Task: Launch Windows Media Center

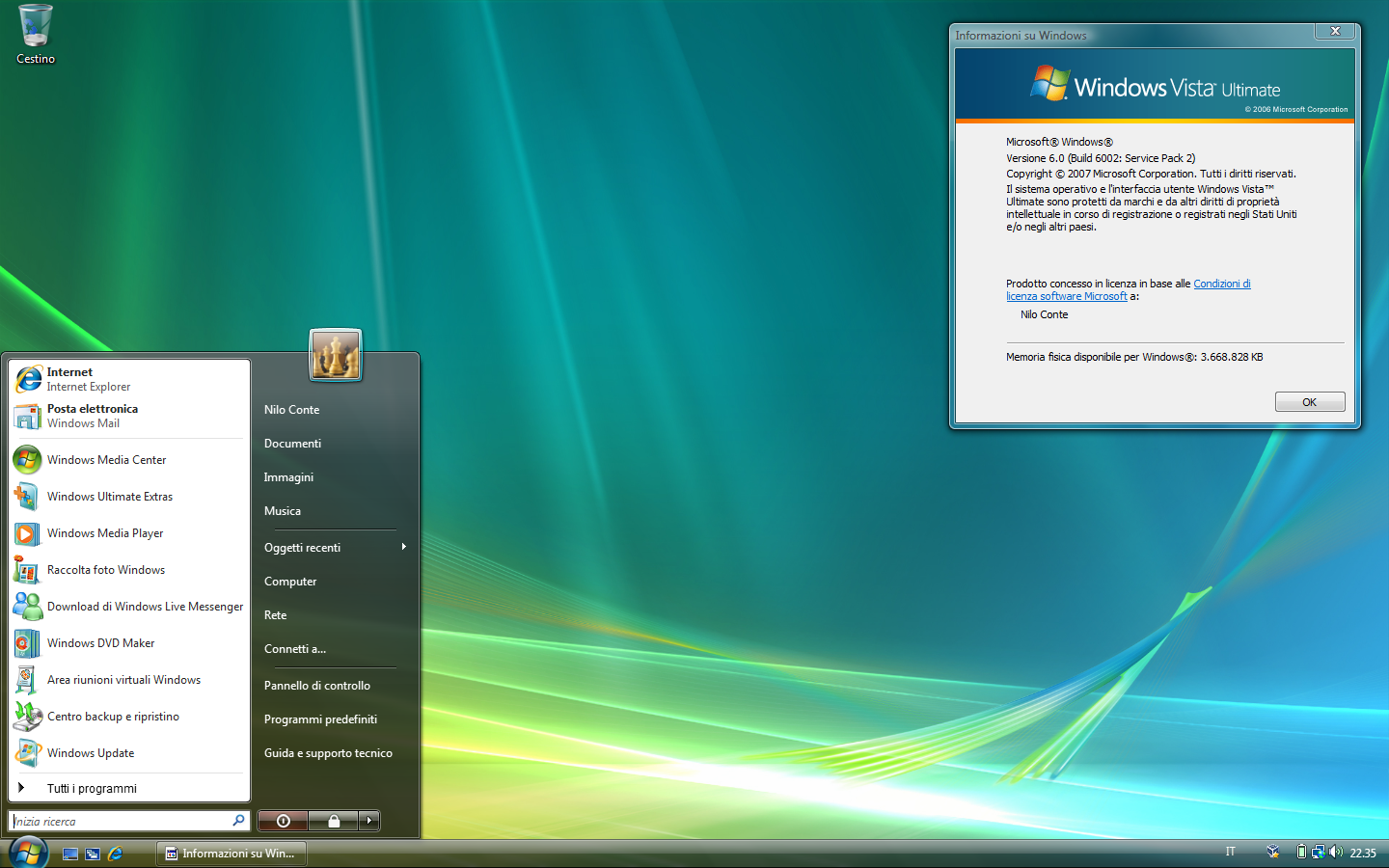Action: coord(129,460)
